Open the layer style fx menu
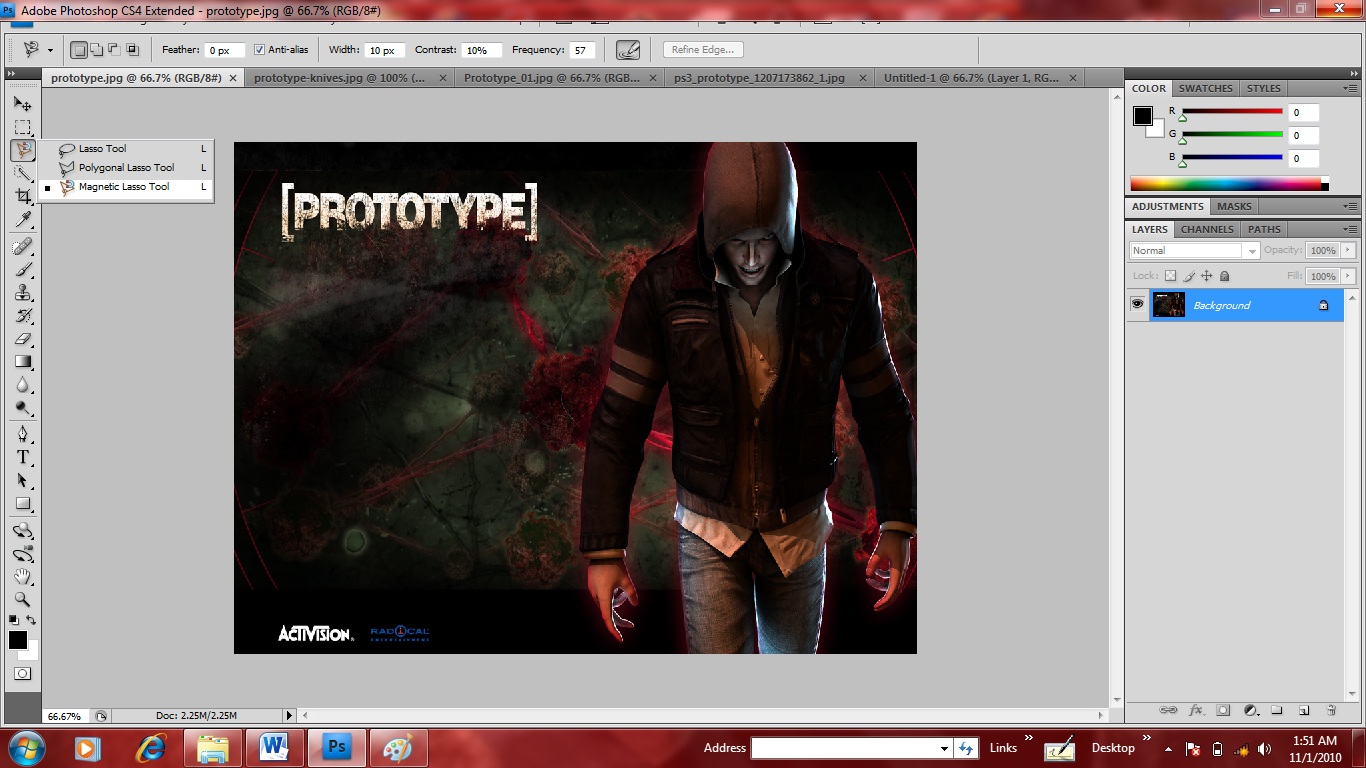 pos(1196,710)
